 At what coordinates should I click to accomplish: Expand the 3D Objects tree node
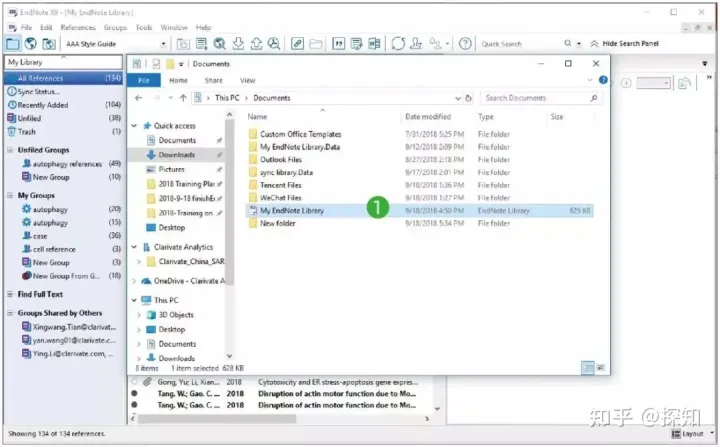[x=139, y=315]
